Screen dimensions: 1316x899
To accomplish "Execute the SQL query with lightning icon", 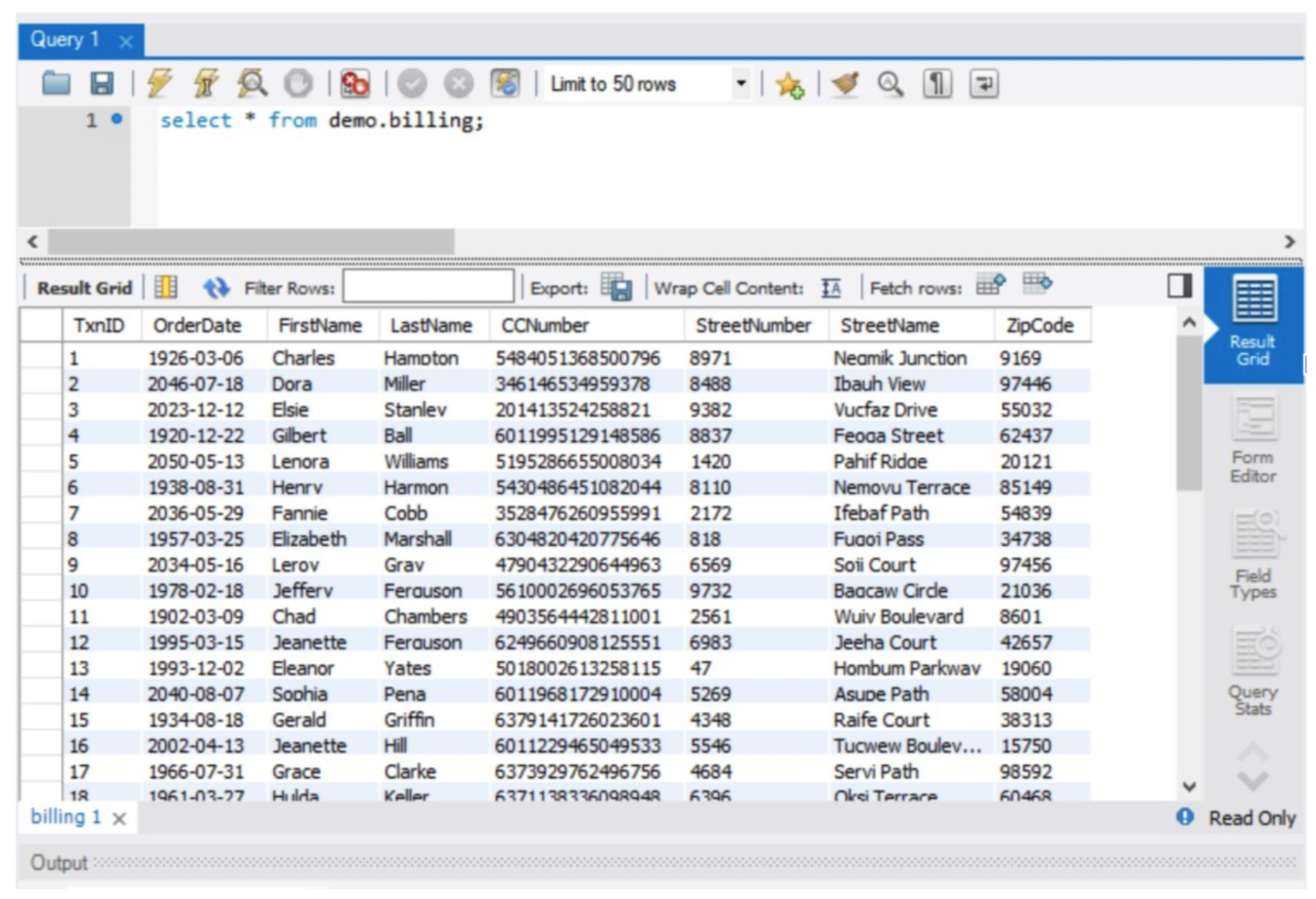I will tap(159, 84).
